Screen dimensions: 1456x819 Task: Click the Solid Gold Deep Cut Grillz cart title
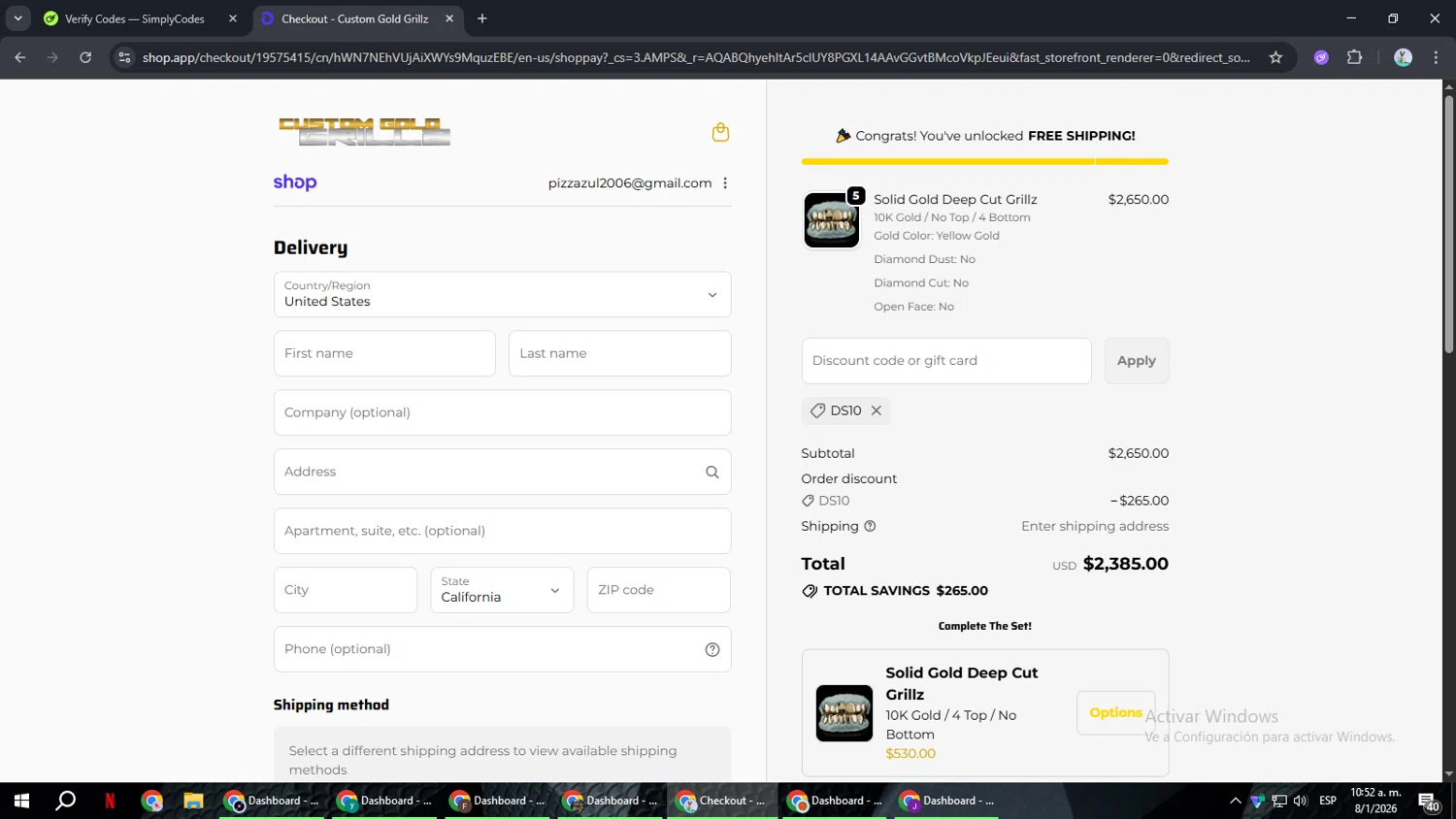coord(955,200)
